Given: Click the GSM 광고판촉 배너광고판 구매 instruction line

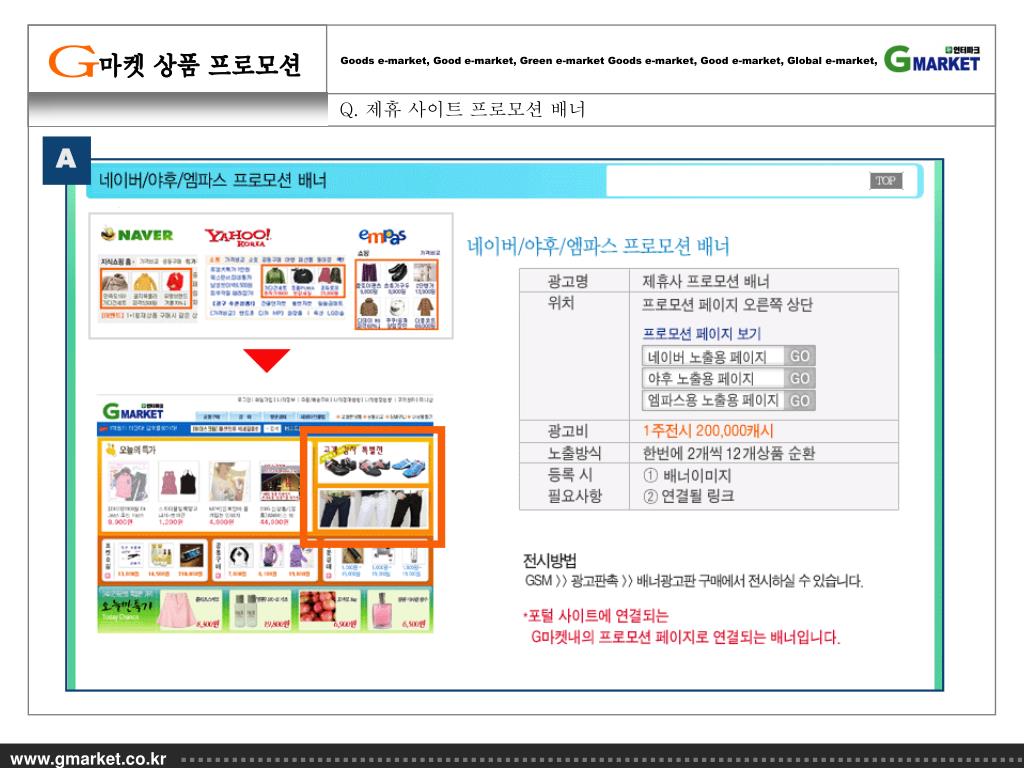Looking at the screenshot, I should click(694, 581).
